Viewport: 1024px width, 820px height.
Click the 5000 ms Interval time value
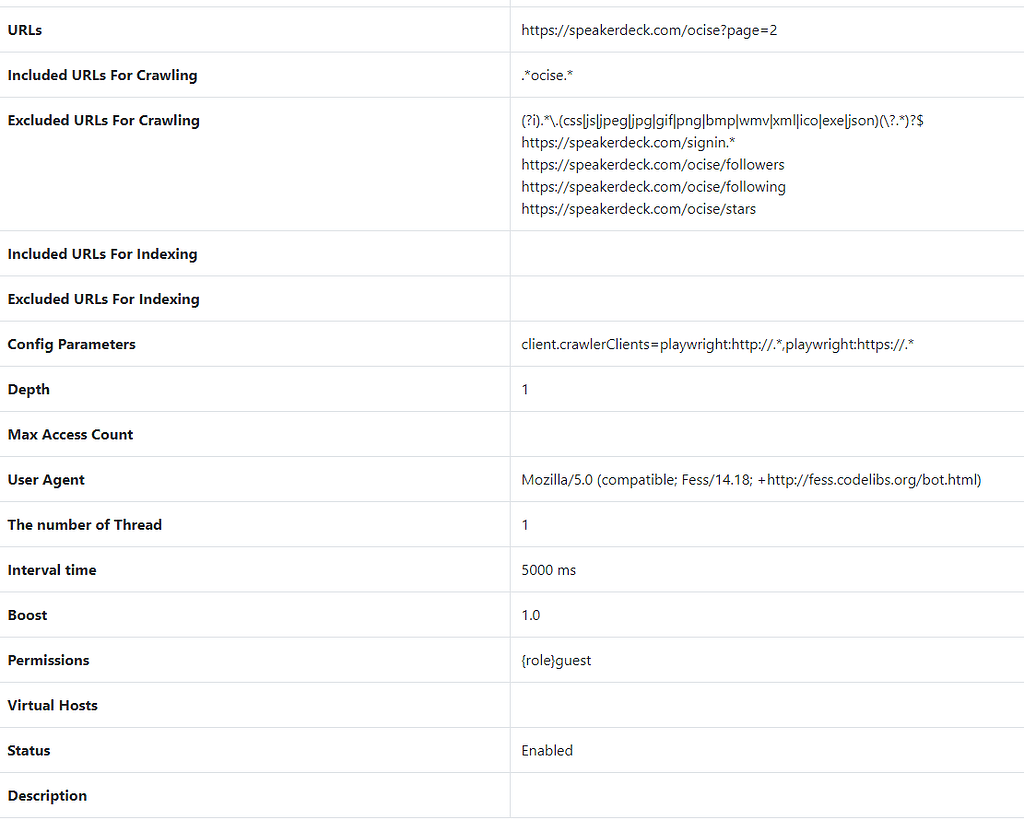tap(548, 570)
